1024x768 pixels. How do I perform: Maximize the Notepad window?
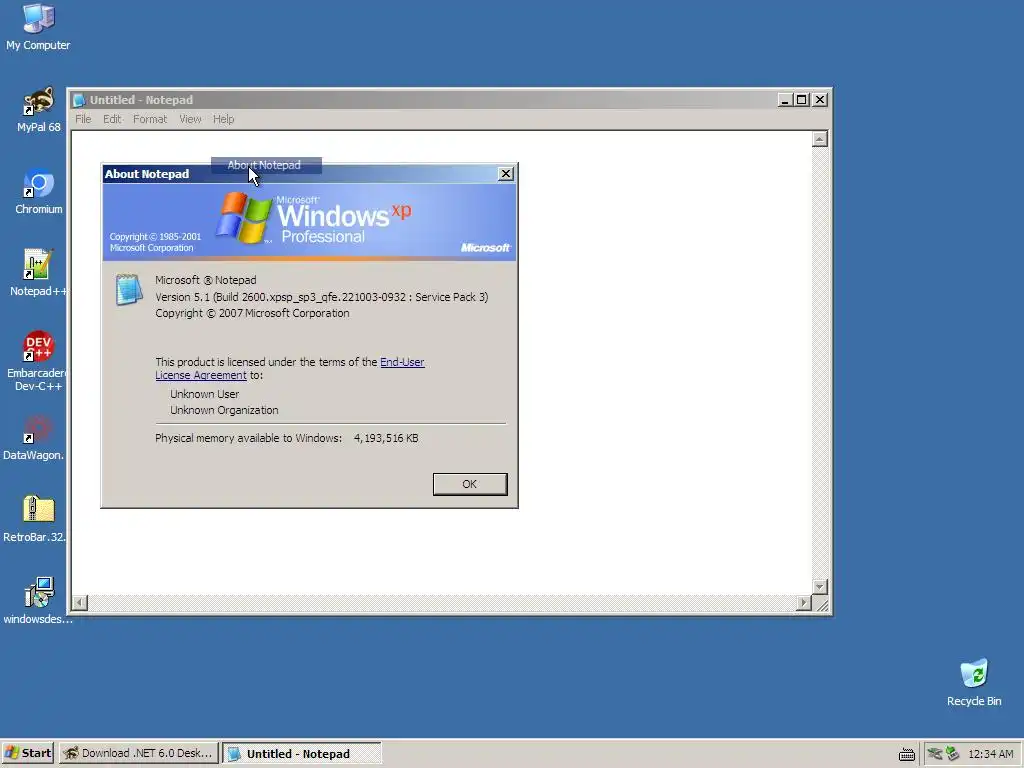click(x=801, y=100)
